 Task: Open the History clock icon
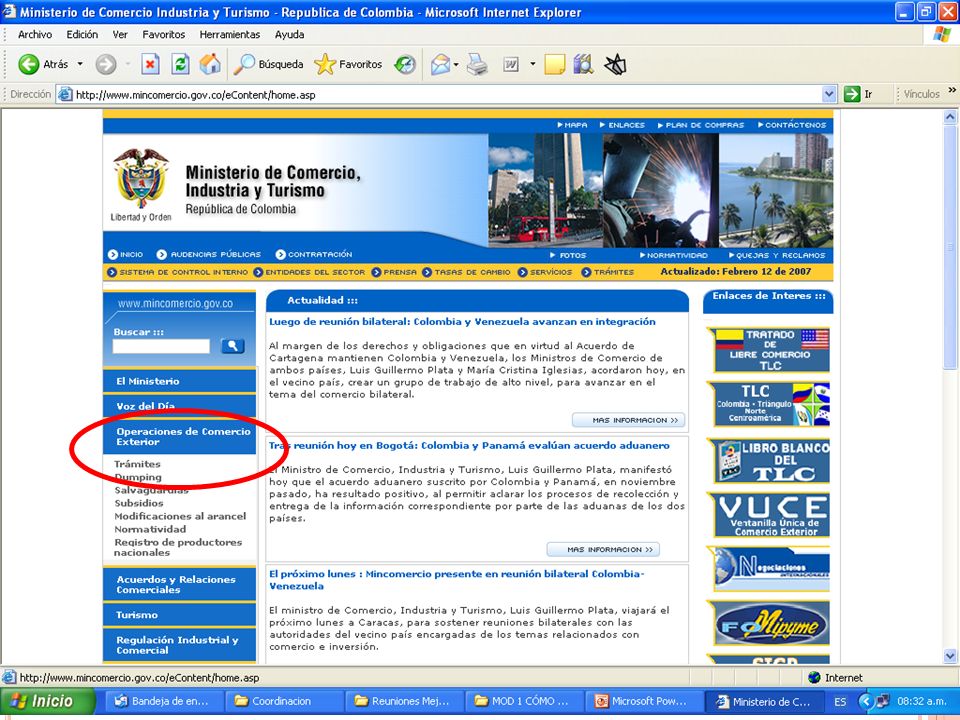405,64
